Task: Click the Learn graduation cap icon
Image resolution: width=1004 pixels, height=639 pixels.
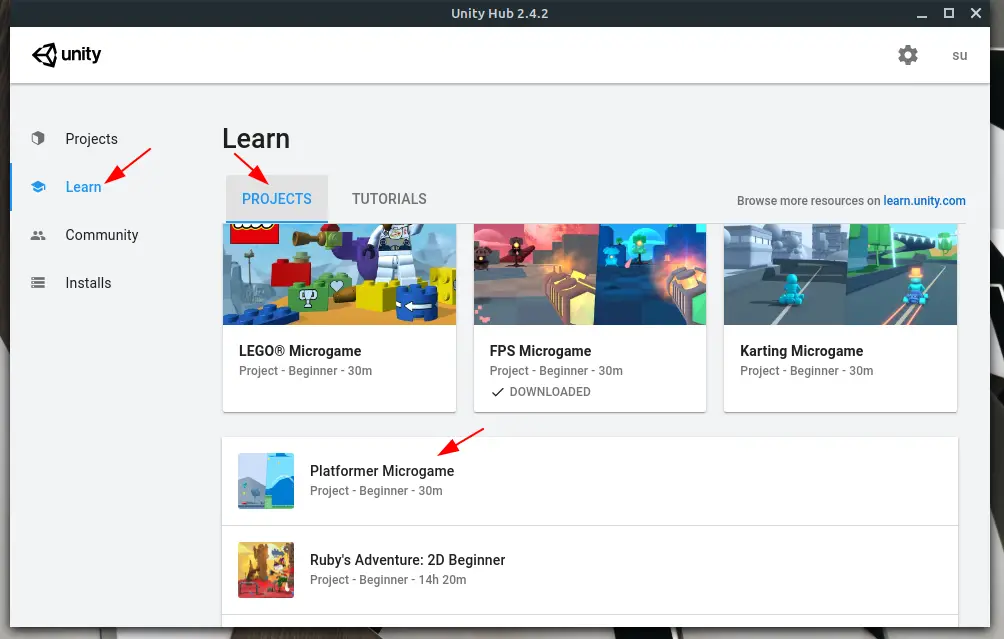Action: pyautogui.click(x=38, y=187)
